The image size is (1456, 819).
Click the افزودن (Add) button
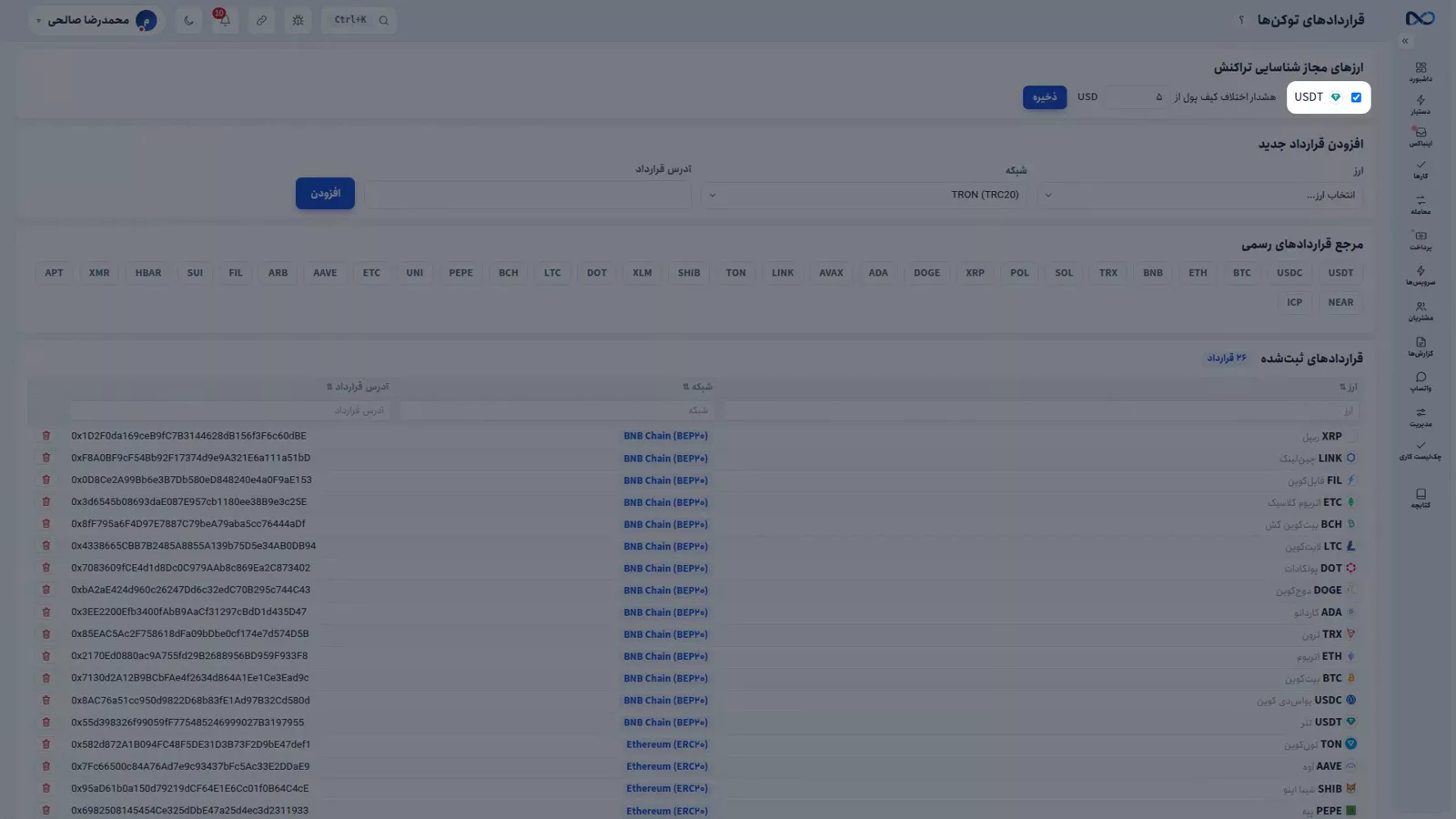pyautogui.click(x=325, y=193)
